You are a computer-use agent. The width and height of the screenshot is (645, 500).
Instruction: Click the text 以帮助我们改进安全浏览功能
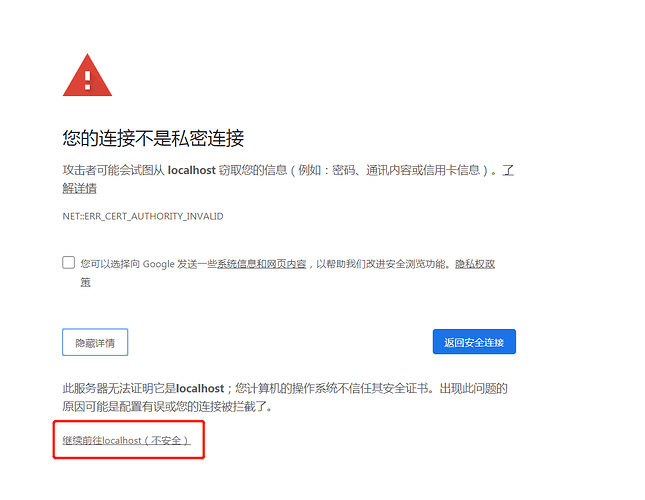click(x=382, y=264)
